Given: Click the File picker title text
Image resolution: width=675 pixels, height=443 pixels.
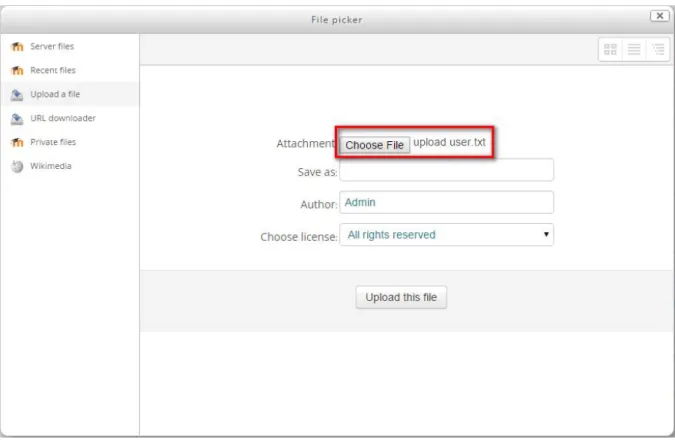Looking at the screenshot, I should click(337, 19).
